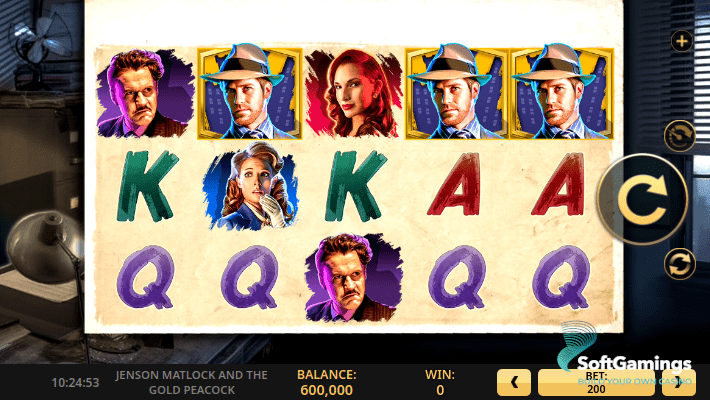Open the plus menu icon
The height and width of the screenshot is (400, 710).
coord(681,41)
